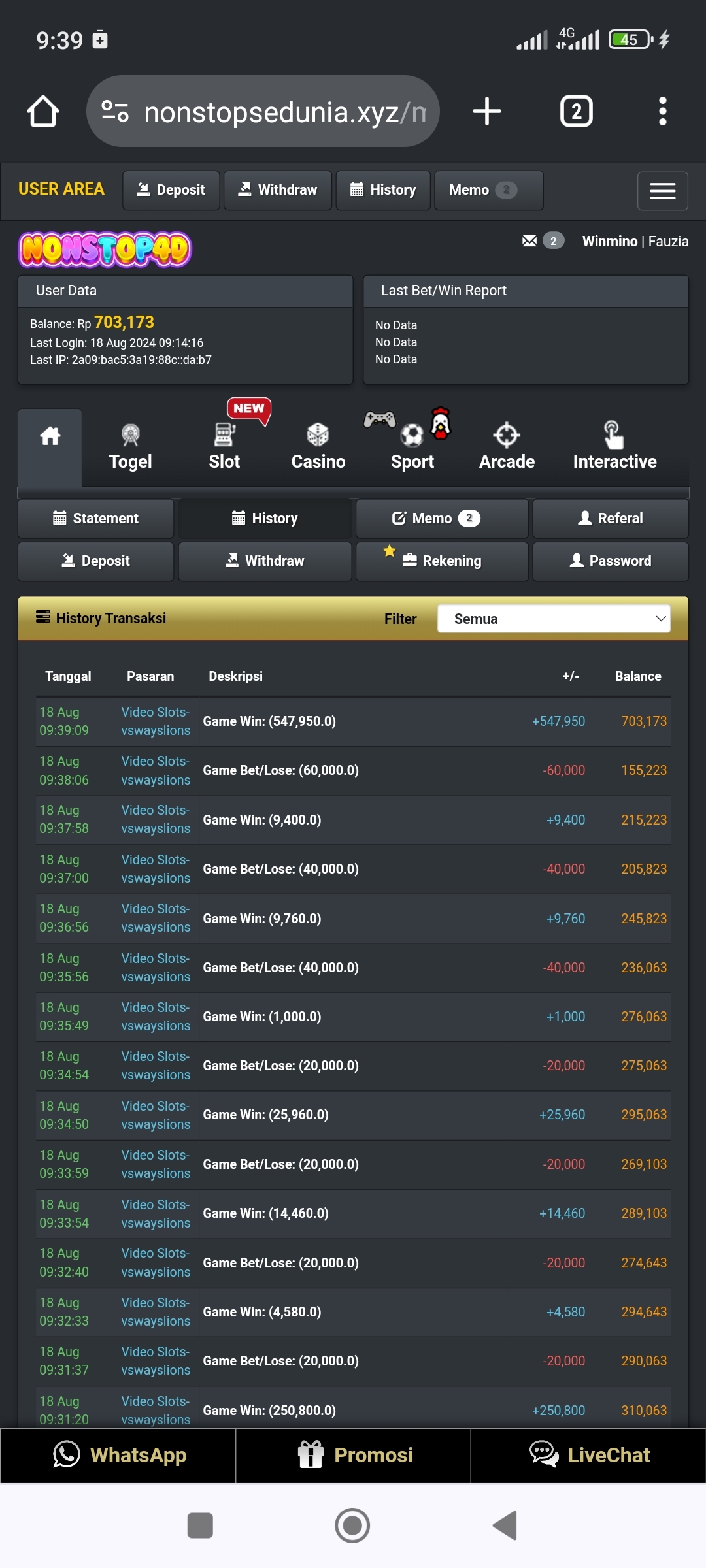Open the browser three-dot menu

pos(663,111)
